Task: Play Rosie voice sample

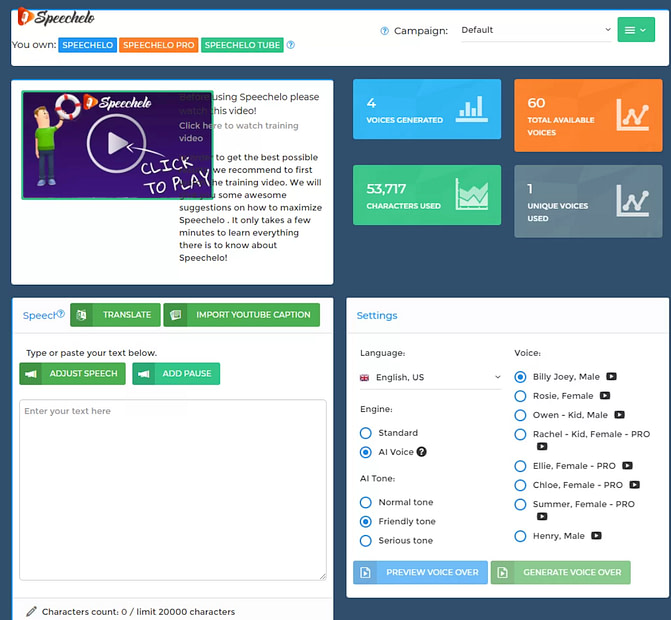Action: click(605, 396)
